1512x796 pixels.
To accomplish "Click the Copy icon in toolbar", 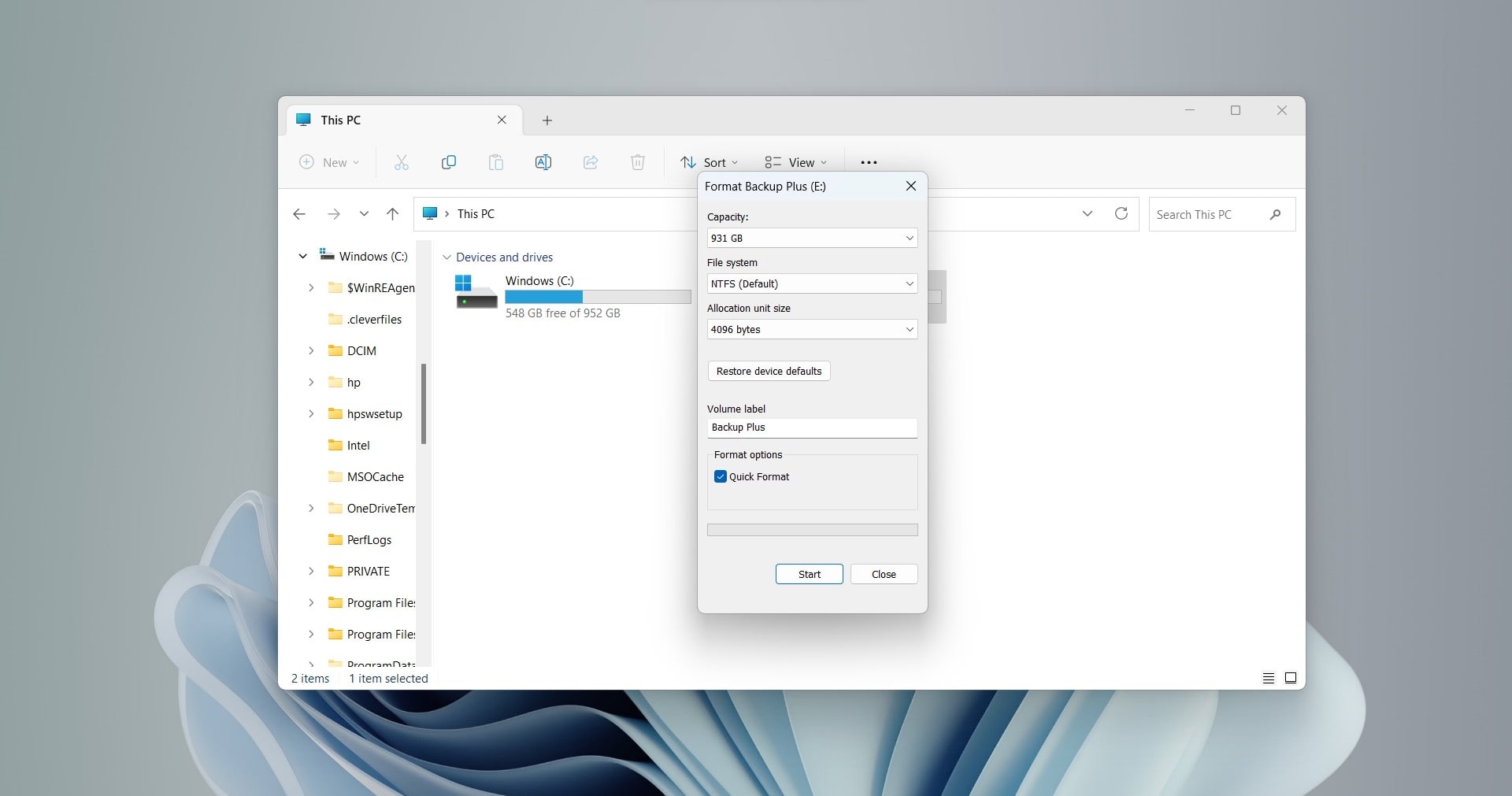I will (x=448, y=162).
